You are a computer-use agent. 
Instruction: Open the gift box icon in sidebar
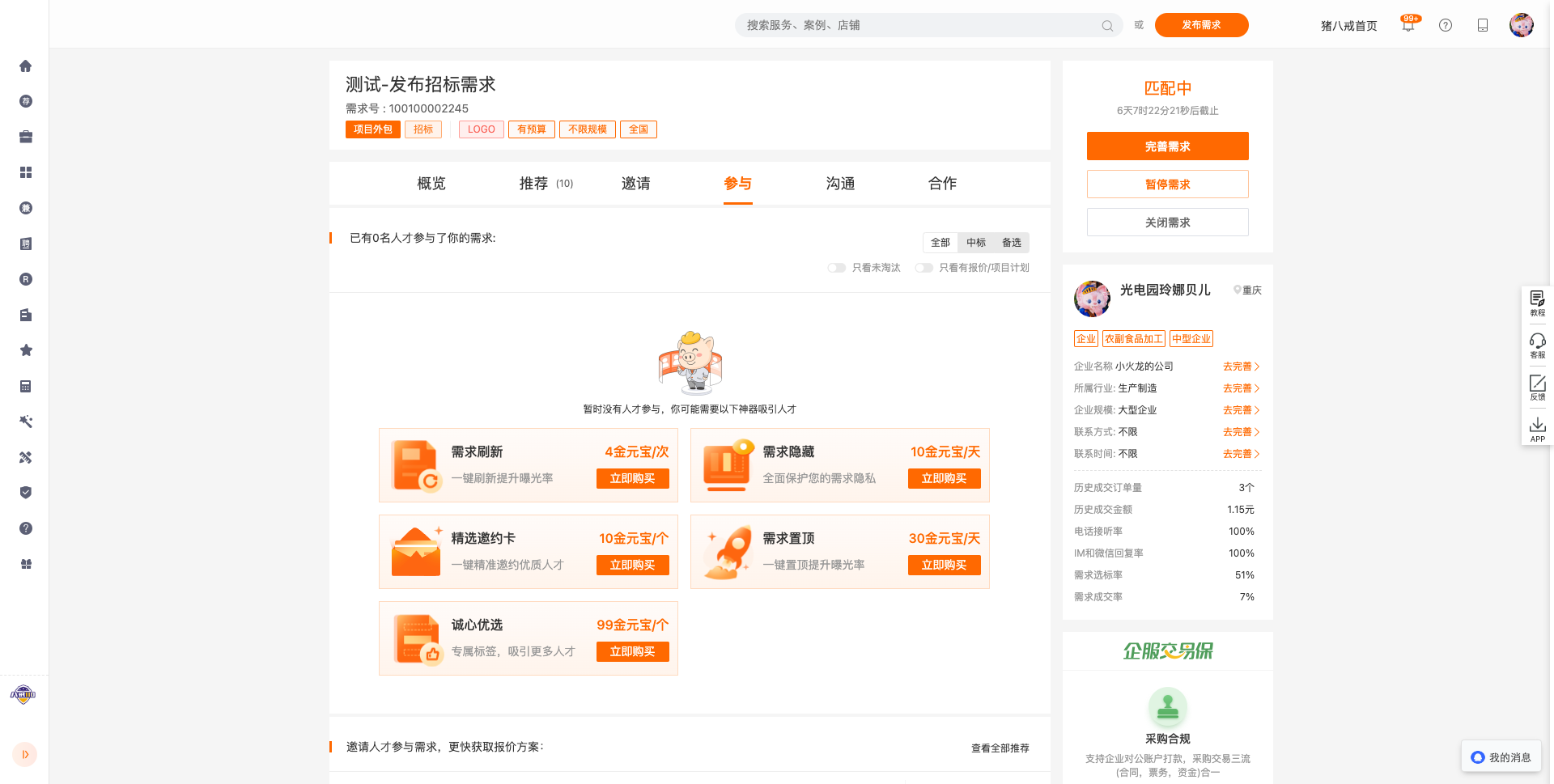click(26, 564)
